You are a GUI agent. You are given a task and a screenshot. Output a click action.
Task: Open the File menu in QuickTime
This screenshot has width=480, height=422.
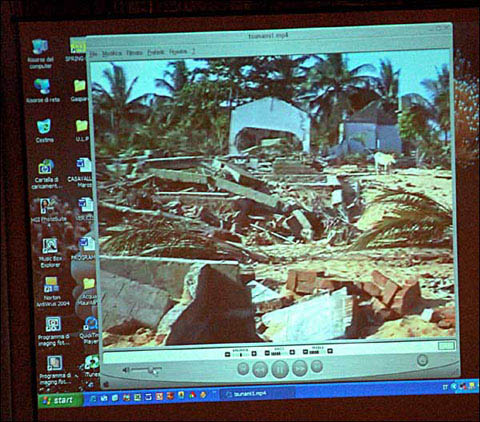[94, 54]
